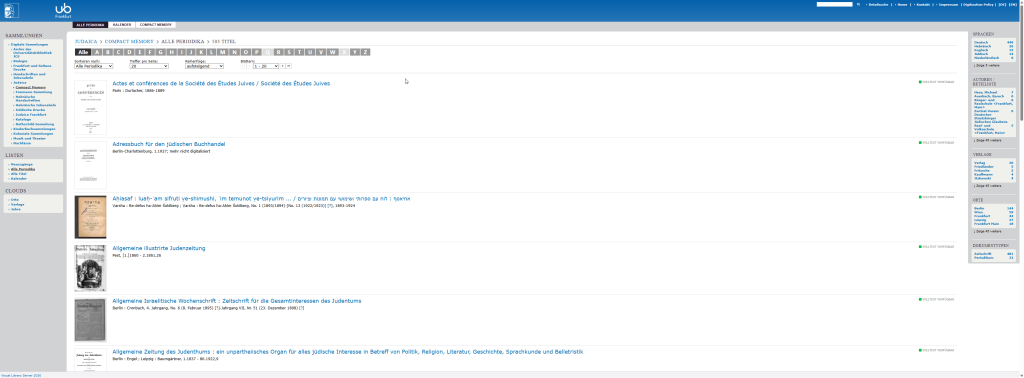Open 'Kalender' in Listen sidebar
Viewport: 1024px width, 378px height.
19,178
